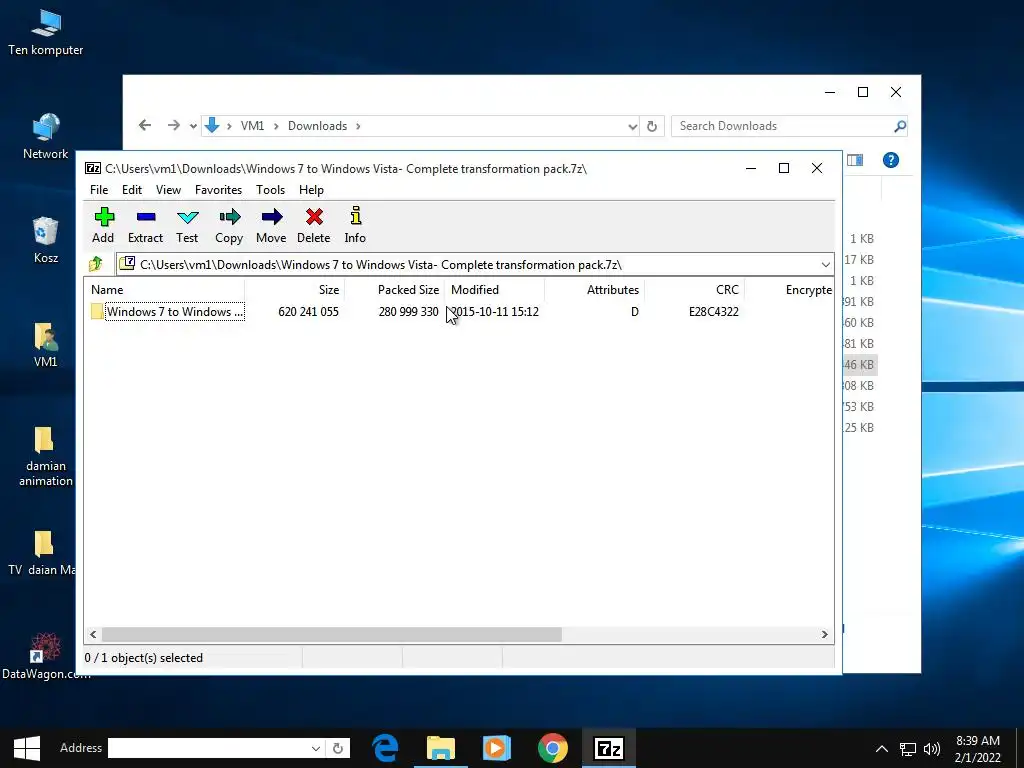
Task: Sort by Attributes column header
Action: (594, 290)
